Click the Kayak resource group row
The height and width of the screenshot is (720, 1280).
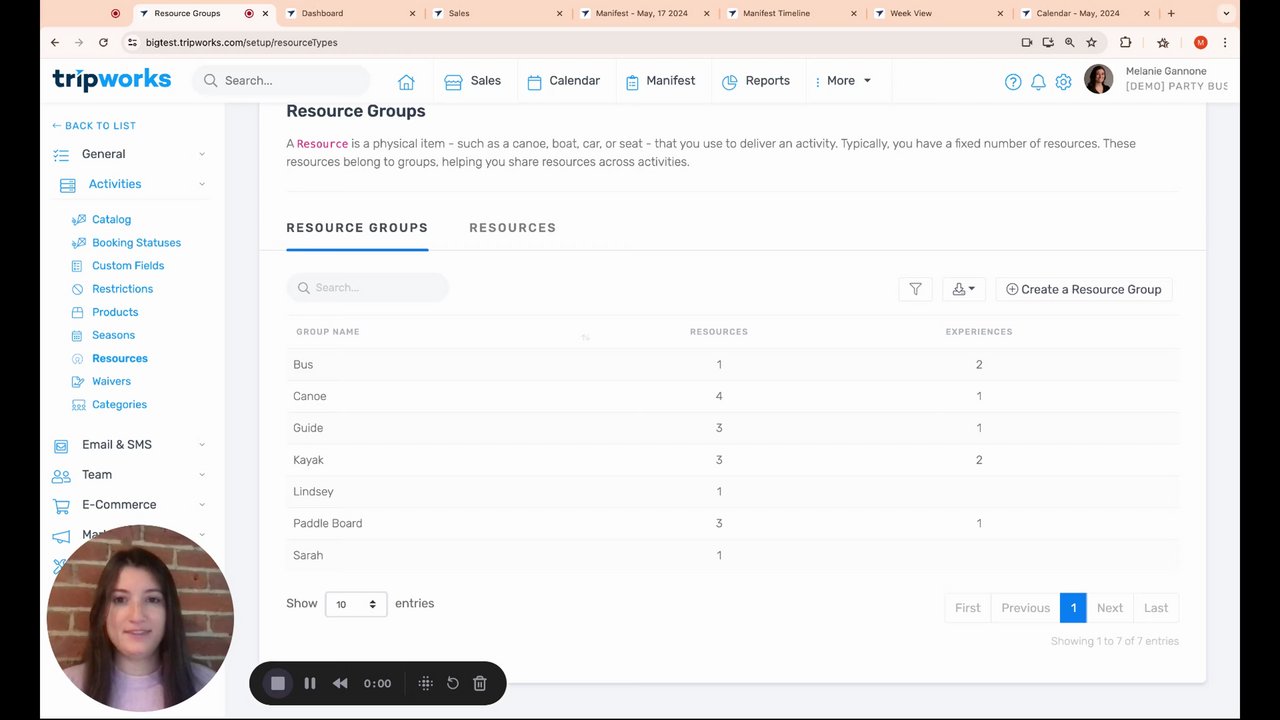tap(733, 460)
